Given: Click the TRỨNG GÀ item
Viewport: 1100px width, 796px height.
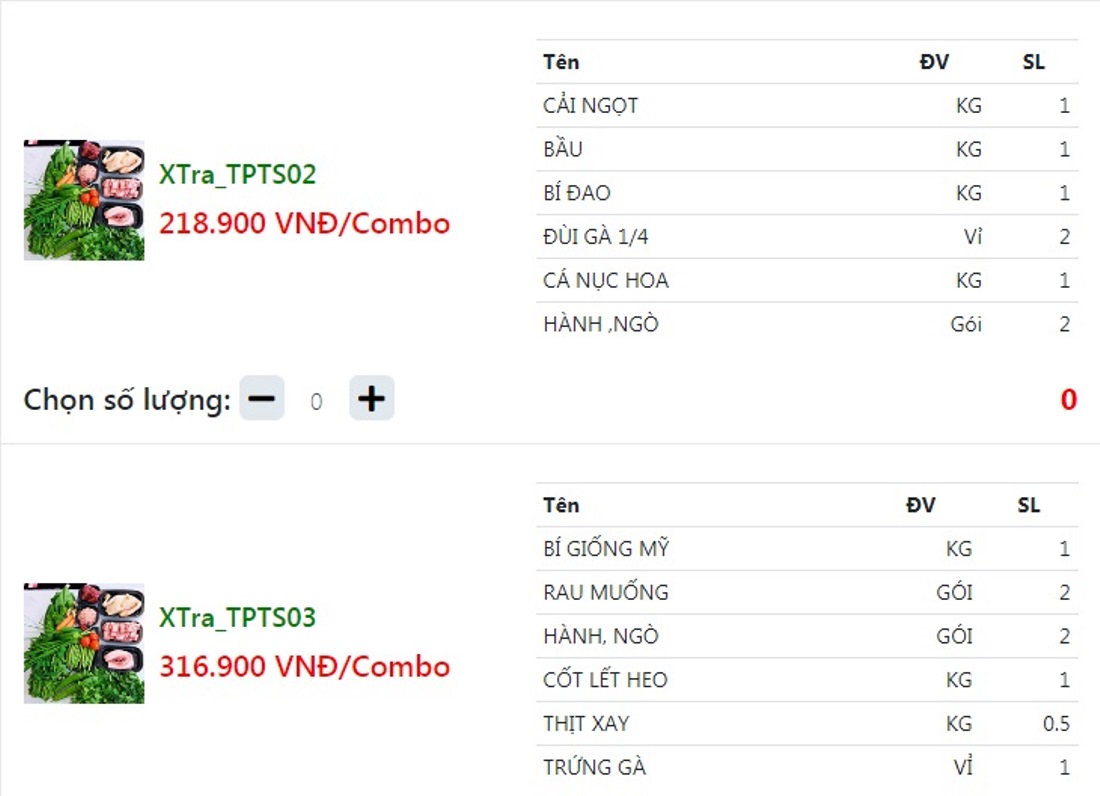Looking at the screenshot, I should pyautogui.click(x=594, y=767).
